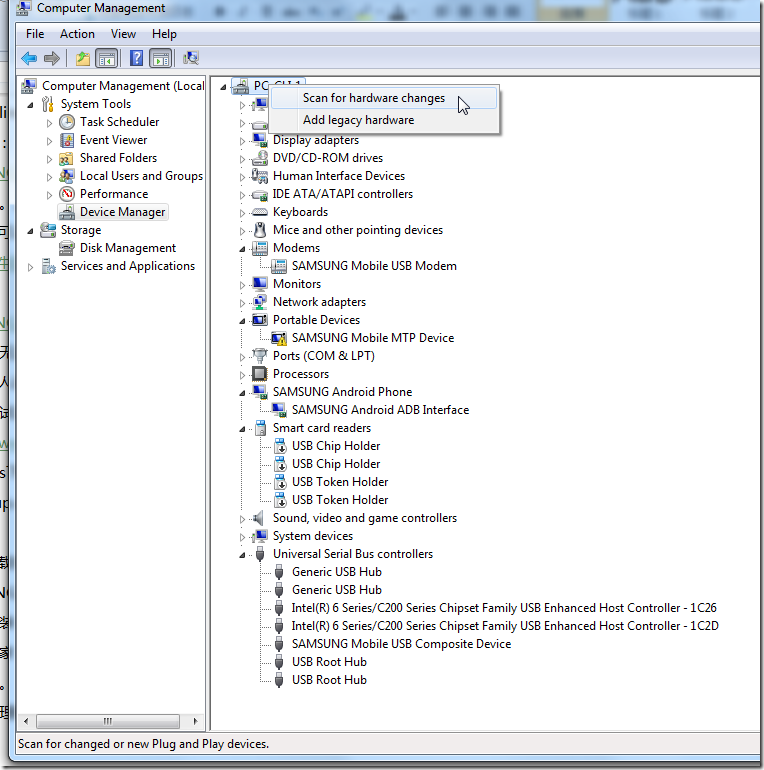Collapse the Modems node
Viewport: 764px width, 770px height.
[242, 249]
